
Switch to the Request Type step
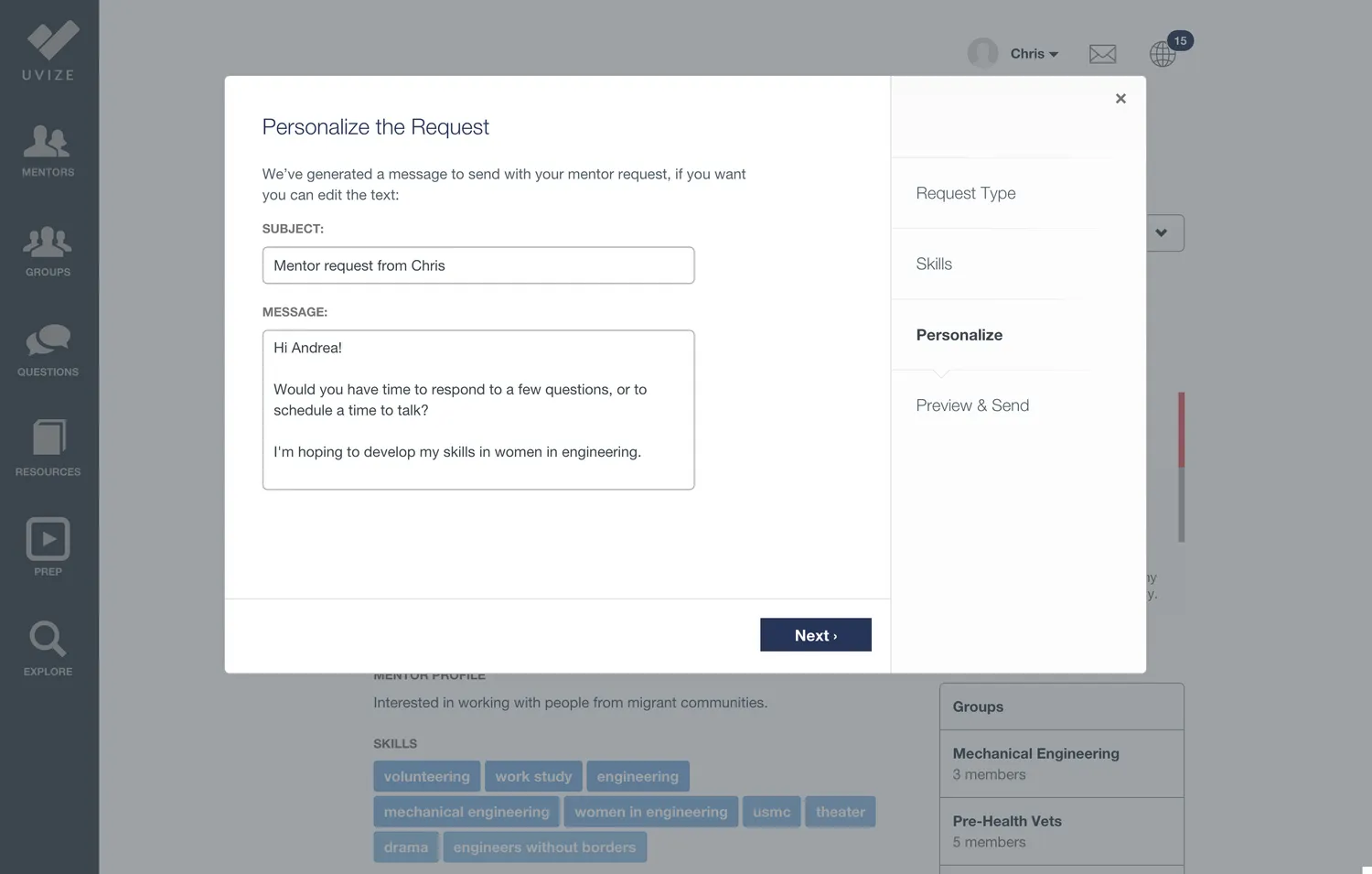point(965,193)
